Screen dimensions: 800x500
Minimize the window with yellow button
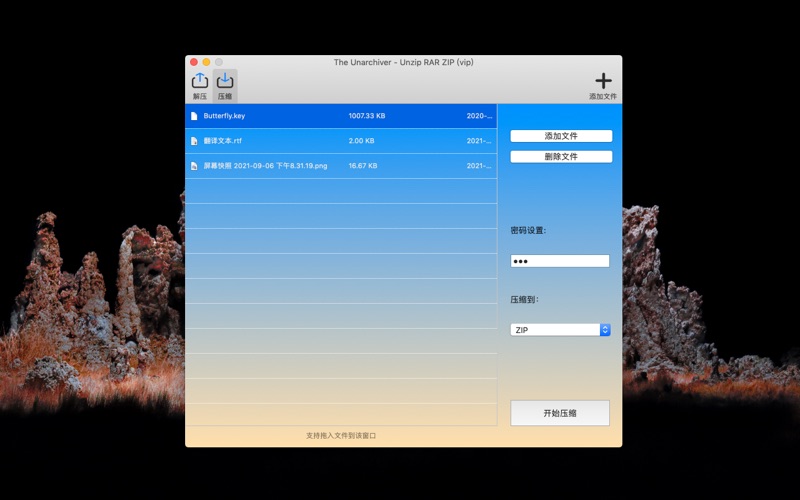pos(206,62)
